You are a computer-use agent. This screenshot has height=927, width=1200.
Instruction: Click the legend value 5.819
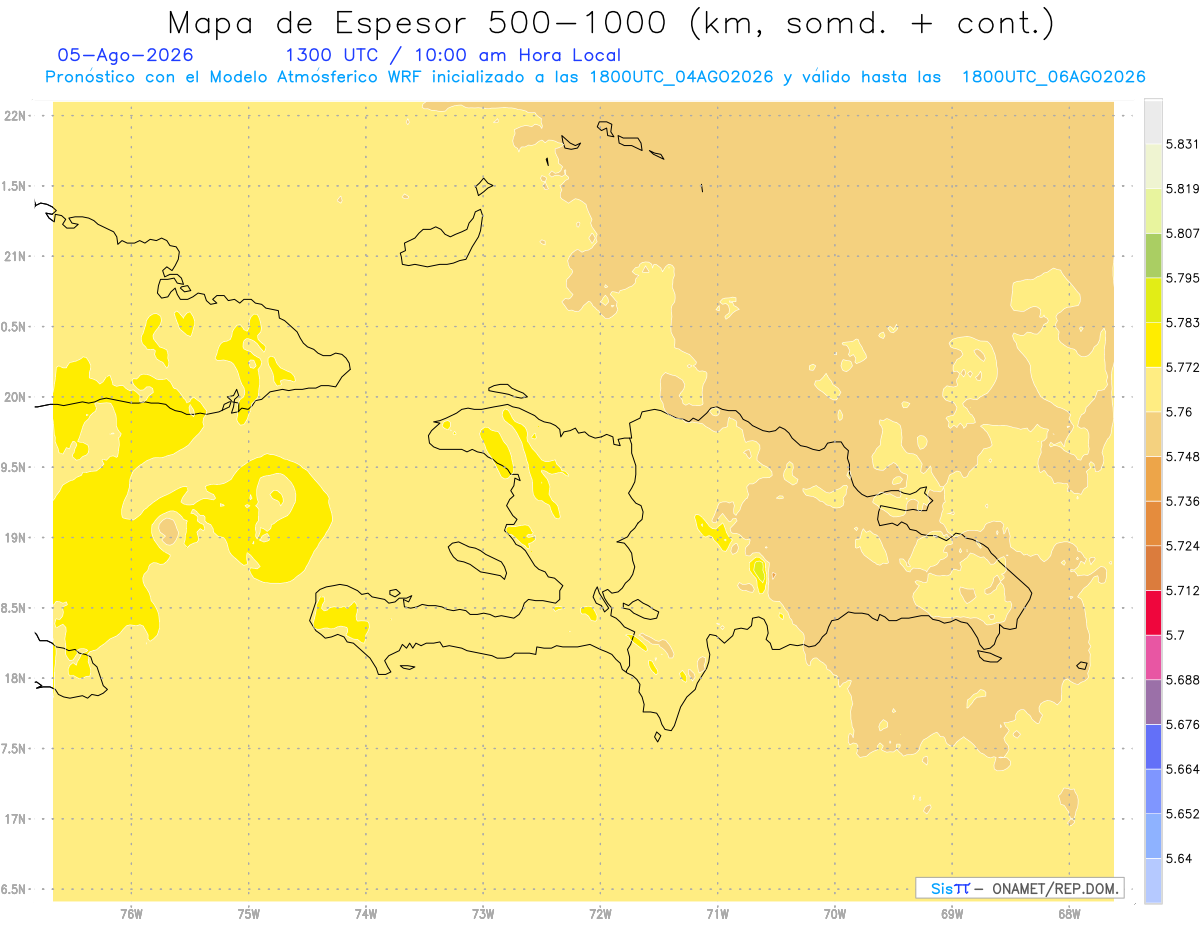tap(1182, 188)
